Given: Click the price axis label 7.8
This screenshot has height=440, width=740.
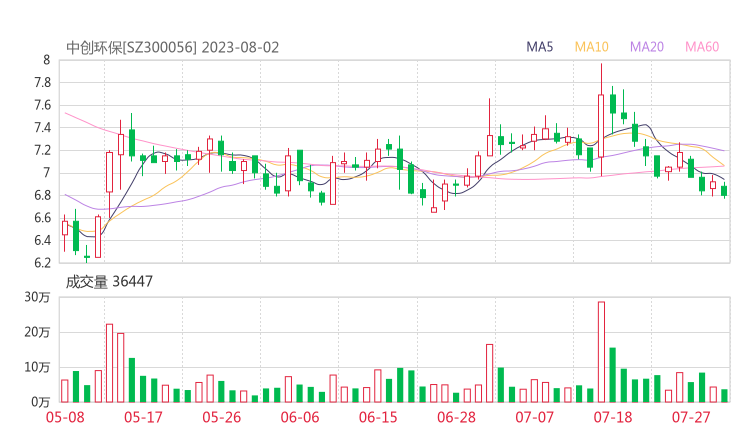Looking at the screenshot, I should (x=42, y=83).
